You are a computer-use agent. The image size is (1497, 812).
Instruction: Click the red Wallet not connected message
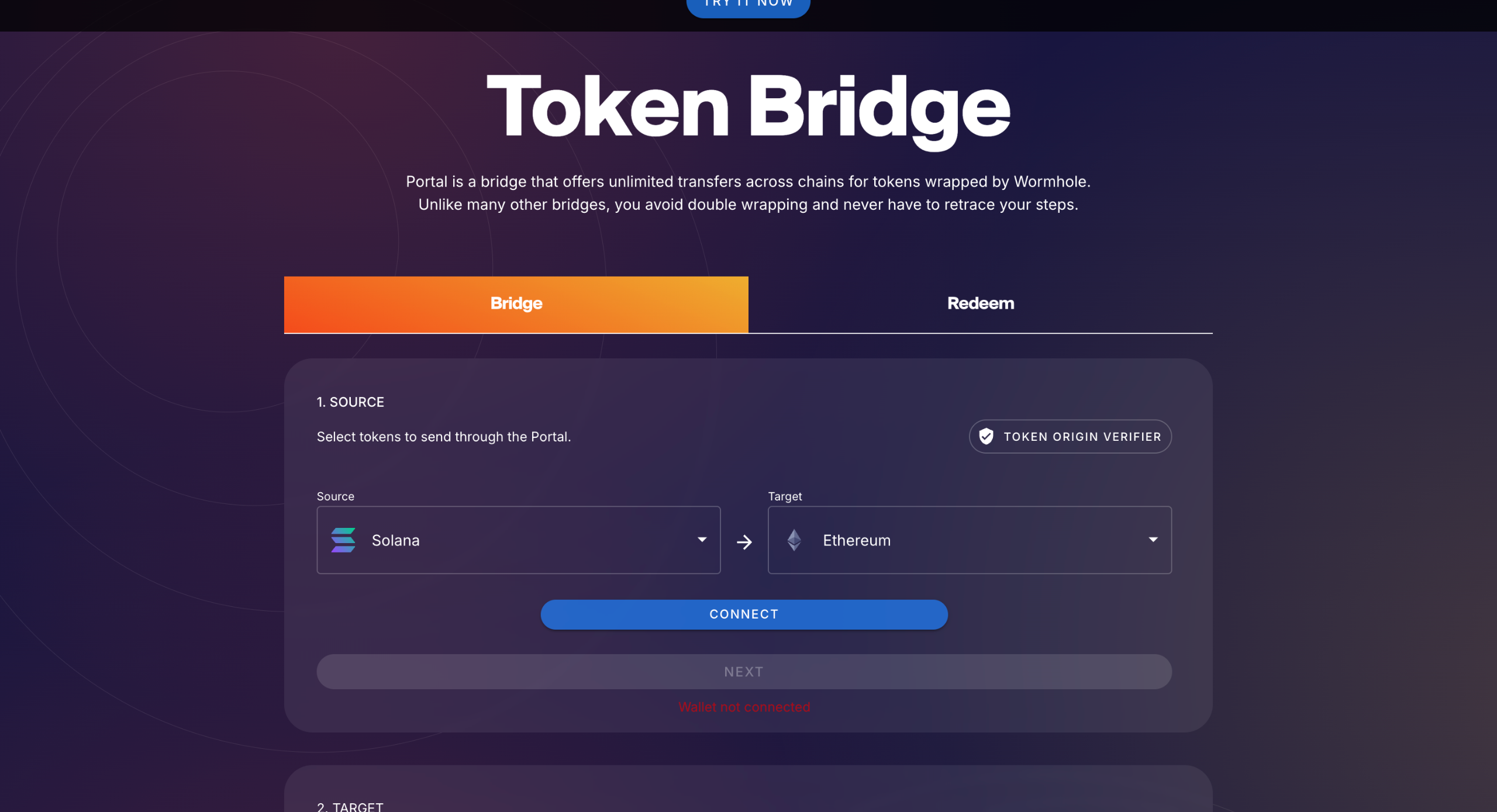click(744, 707)
